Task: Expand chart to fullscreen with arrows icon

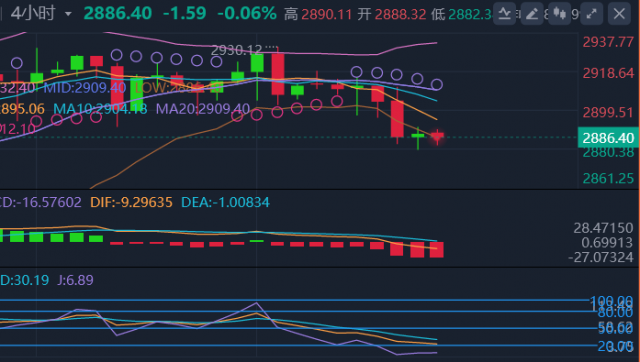Action: tap(591, 14)
